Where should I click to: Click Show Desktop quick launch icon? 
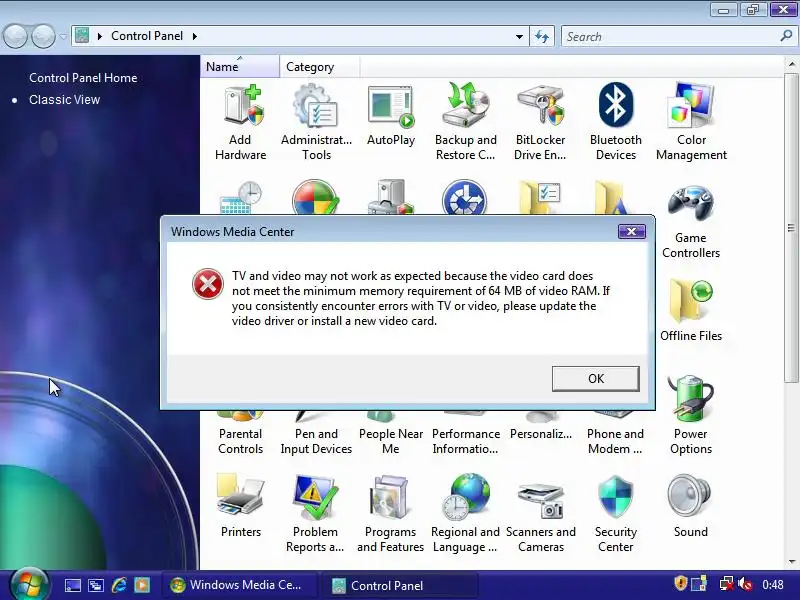click(72, 585)
